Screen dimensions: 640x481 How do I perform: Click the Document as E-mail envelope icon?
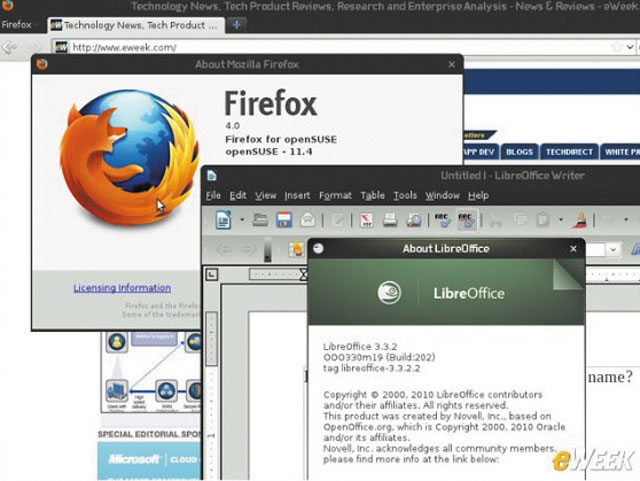[x=308, y=220]
